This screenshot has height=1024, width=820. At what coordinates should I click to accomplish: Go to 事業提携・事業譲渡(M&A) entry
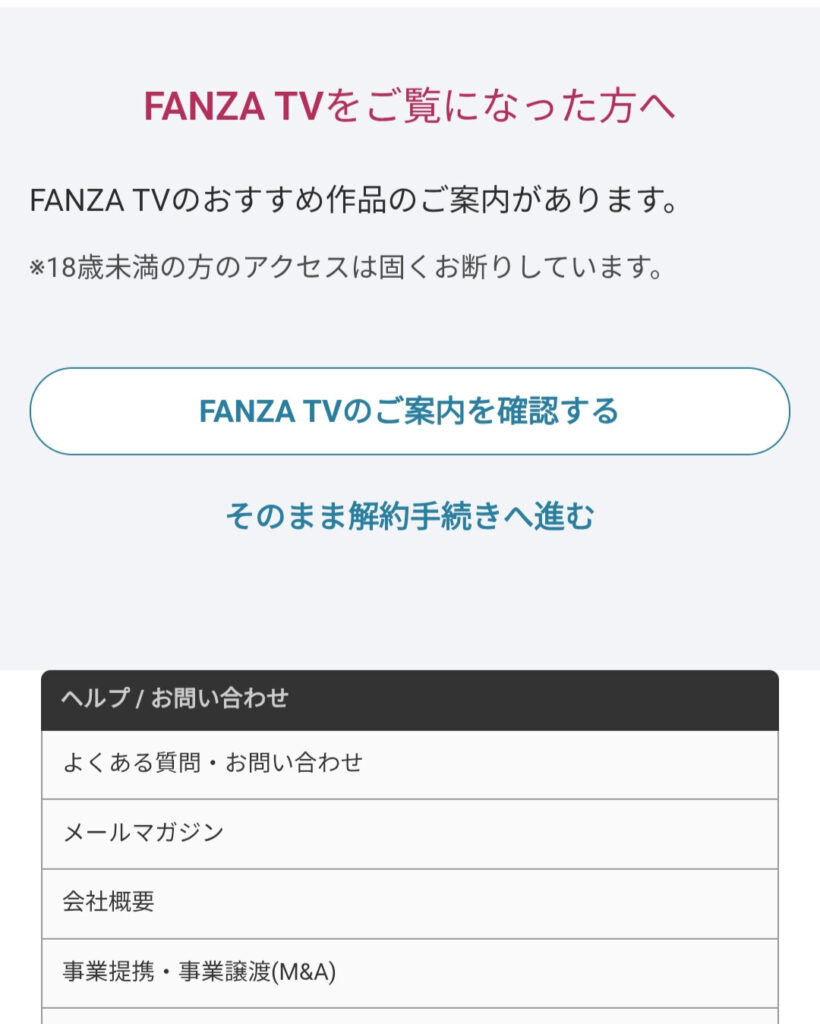409,972
